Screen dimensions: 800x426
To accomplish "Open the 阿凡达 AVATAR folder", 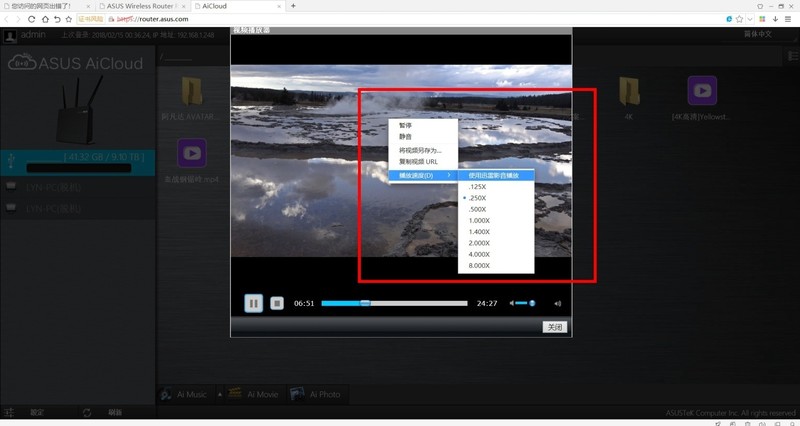I will [192, 92].
